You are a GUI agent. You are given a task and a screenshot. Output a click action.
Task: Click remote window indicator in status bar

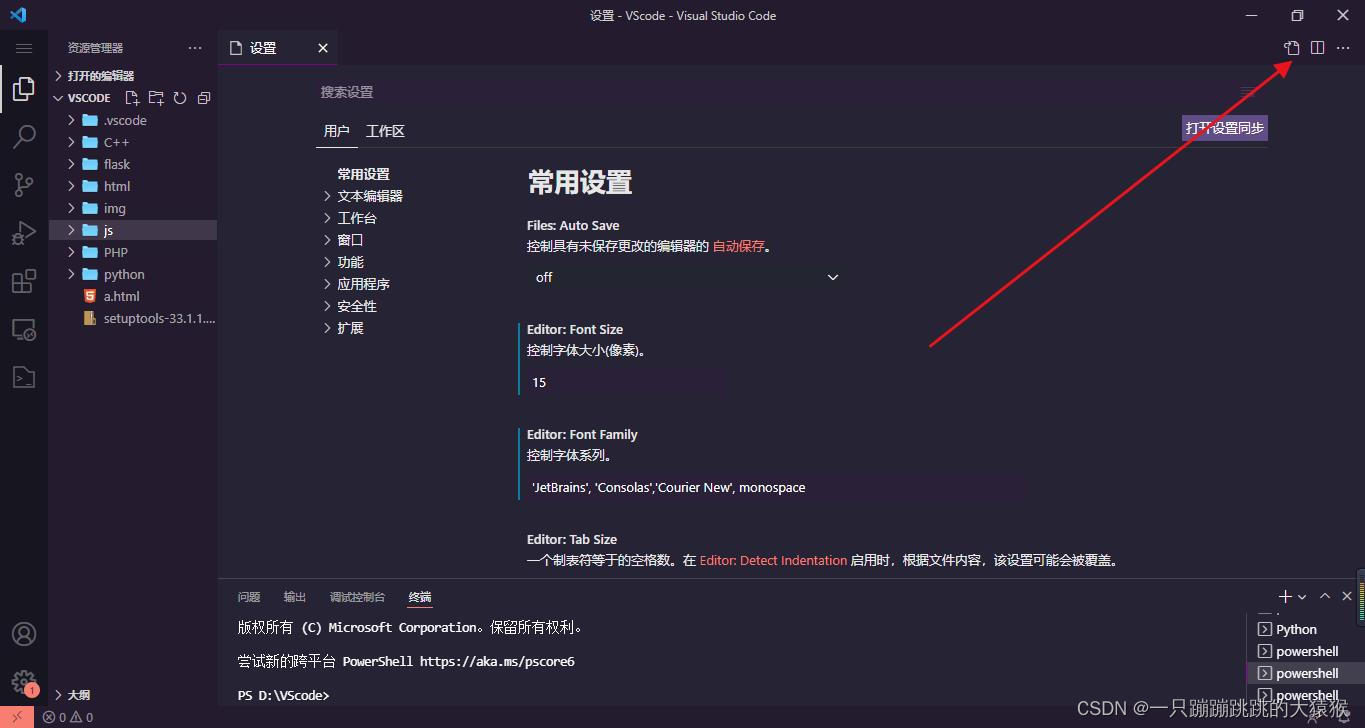click(17, 717)
